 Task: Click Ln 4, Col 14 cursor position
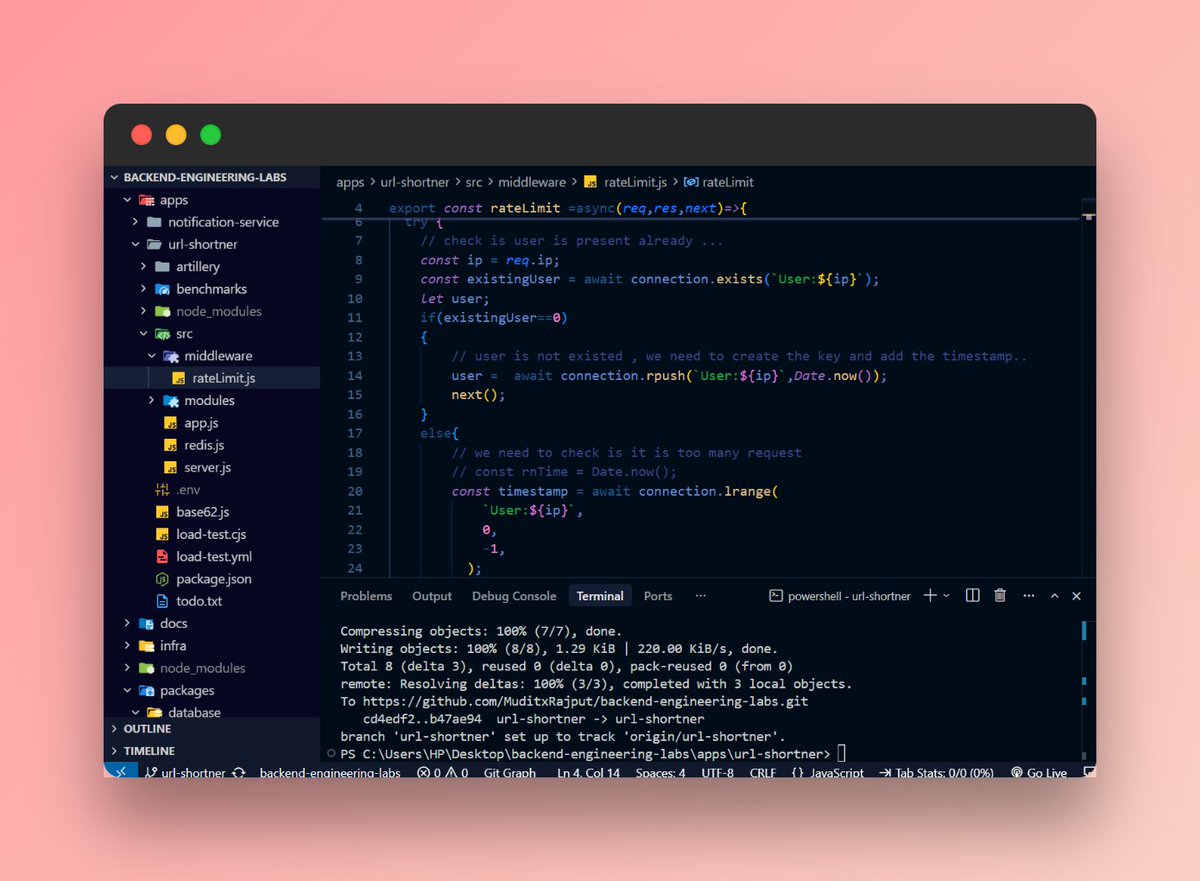point(588,772)
